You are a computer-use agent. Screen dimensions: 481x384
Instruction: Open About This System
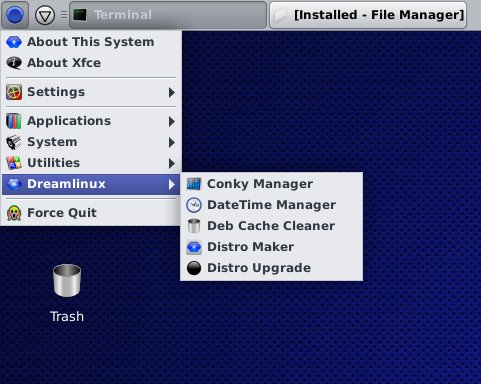click(91, 42)
